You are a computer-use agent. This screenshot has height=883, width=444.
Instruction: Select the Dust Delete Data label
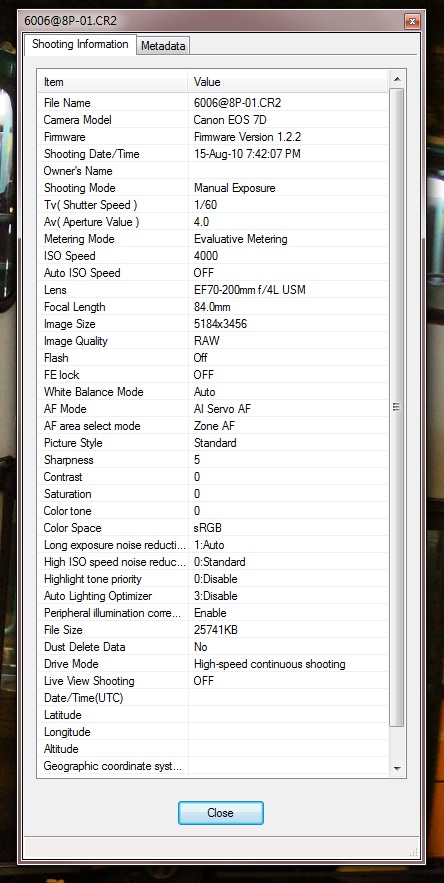(x=85, y=647)
